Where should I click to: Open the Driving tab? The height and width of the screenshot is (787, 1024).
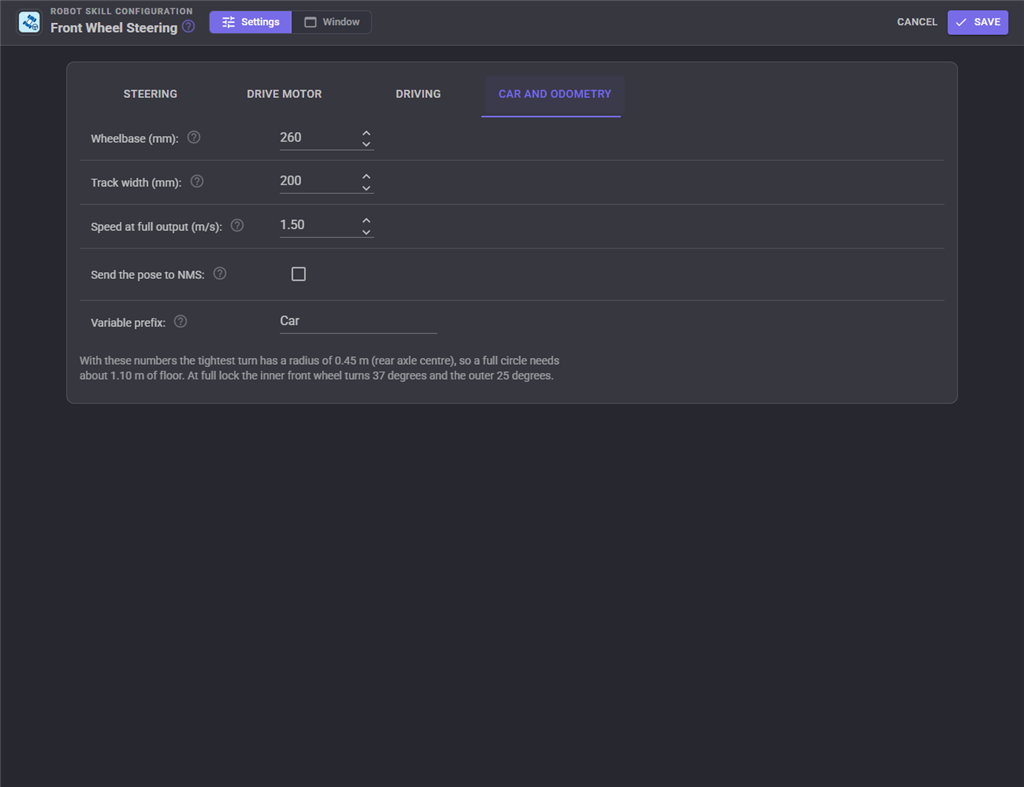point(418,94)
